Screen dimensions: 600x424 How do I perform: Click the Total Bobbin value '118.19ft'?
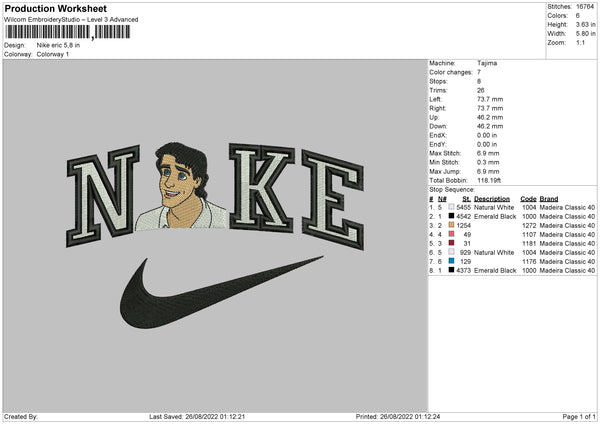[489, 180]
